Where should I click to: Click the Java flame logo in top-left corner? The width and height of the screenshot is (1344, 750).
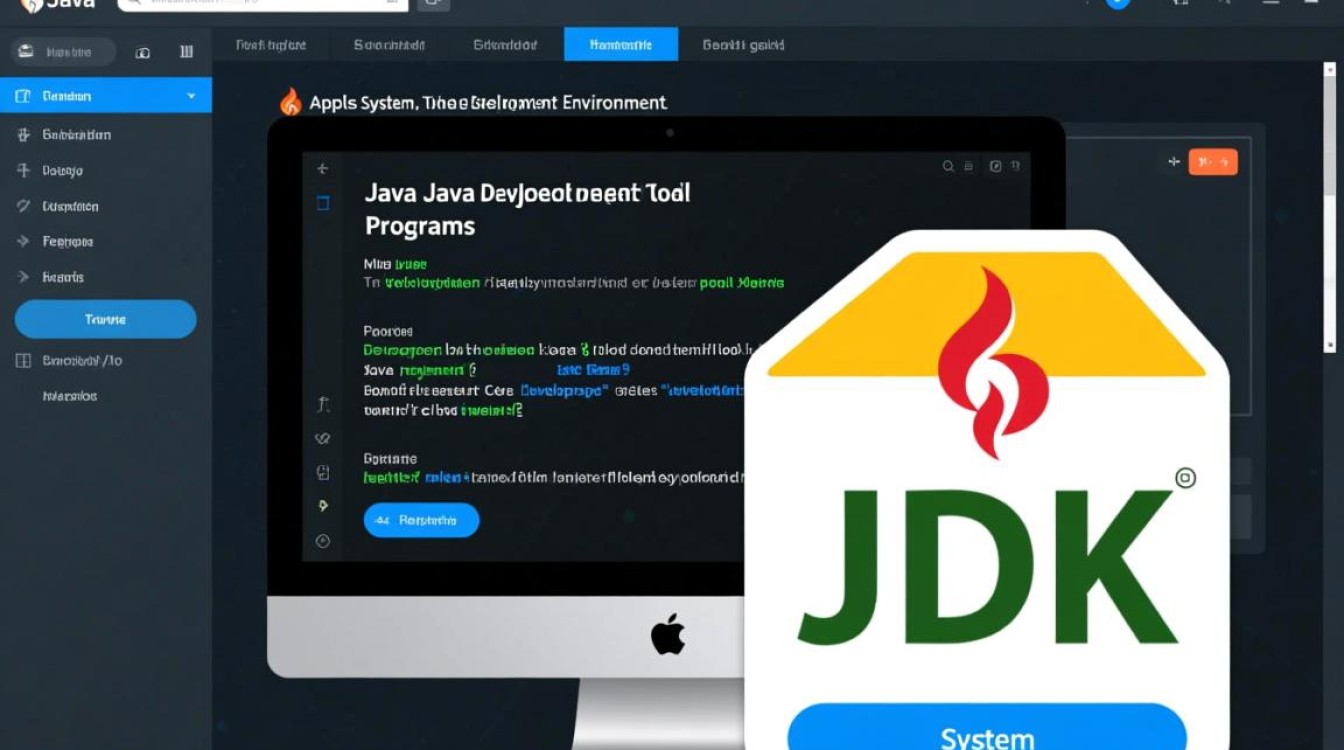(30, 4)
